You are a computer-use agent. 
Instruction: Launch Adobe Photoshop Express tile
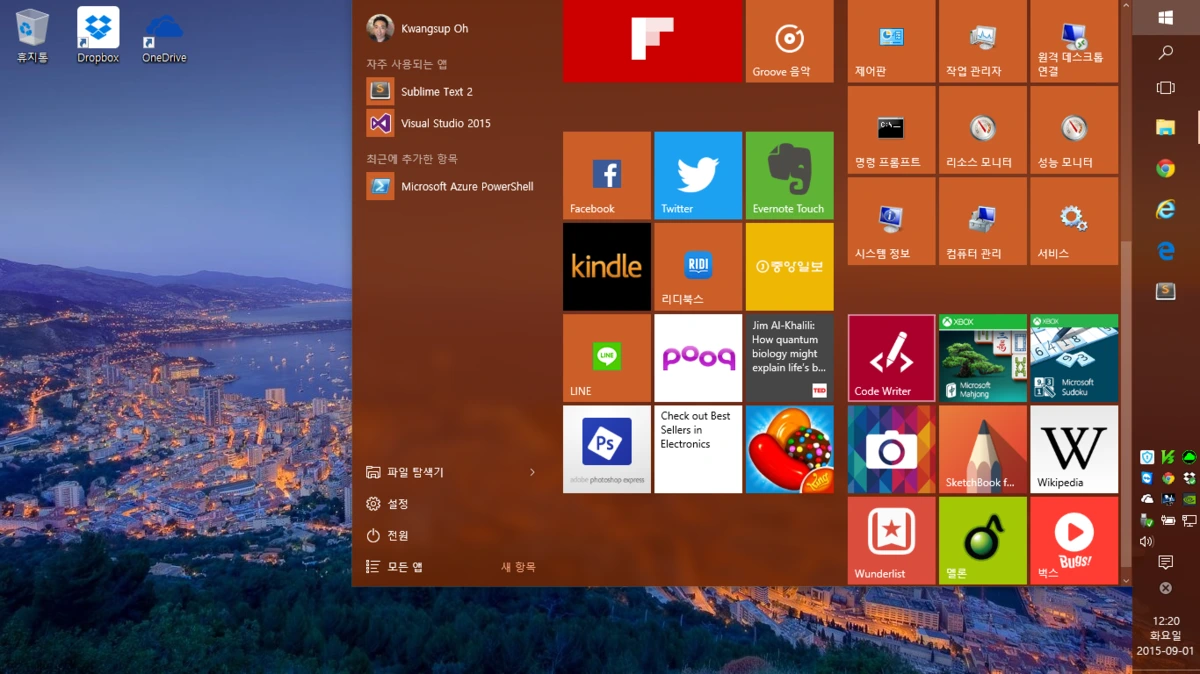tap(607, 449)
